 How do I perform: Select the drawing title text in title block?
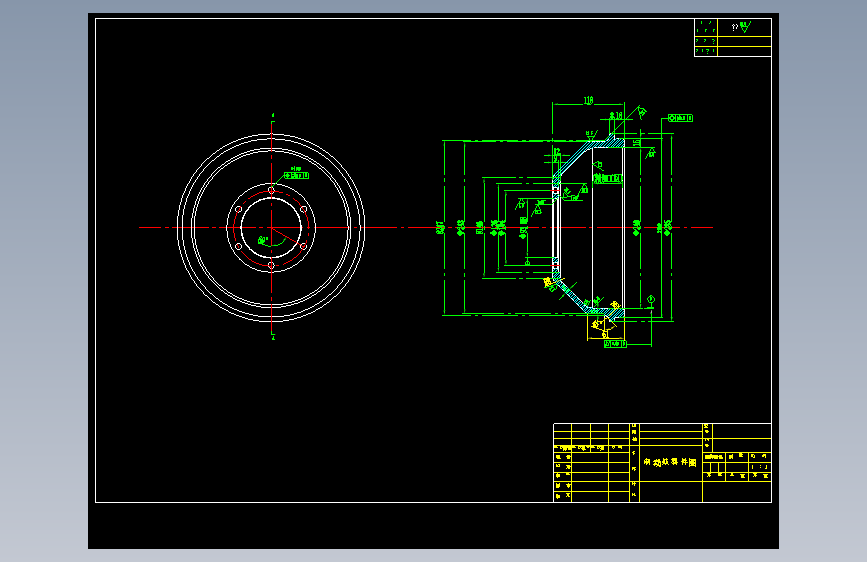[670, 462]
